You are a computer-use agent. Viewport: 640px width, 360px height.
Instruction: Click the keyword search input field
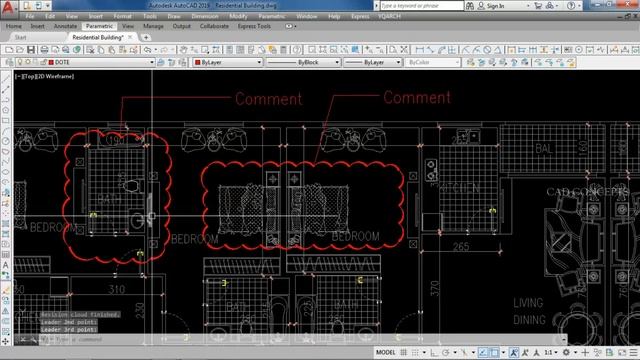click(422, 6)
